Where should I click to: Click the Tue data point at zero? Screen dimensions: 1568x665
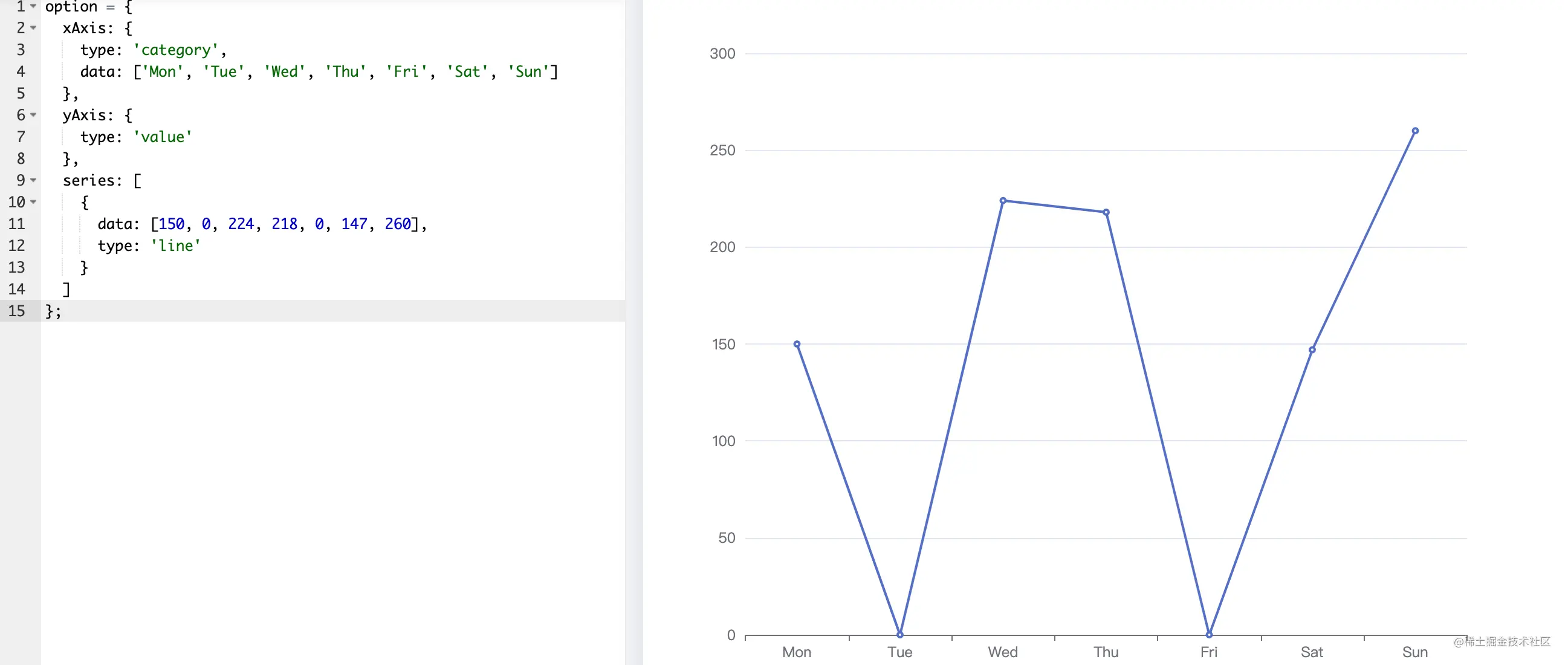(x=899, y=635)
